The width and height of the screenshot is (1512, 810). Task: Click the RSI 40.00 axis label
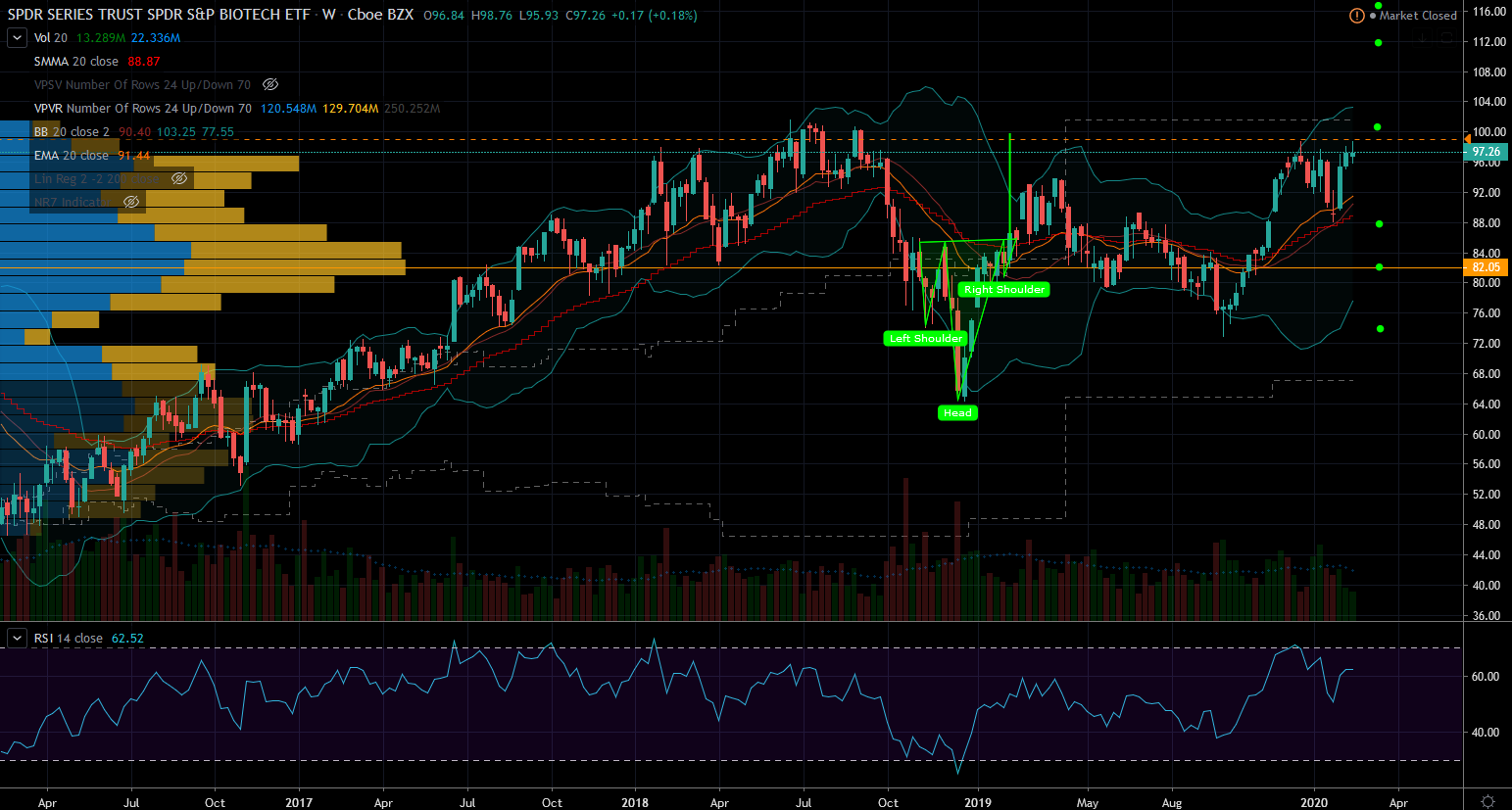pos(1486,733)
